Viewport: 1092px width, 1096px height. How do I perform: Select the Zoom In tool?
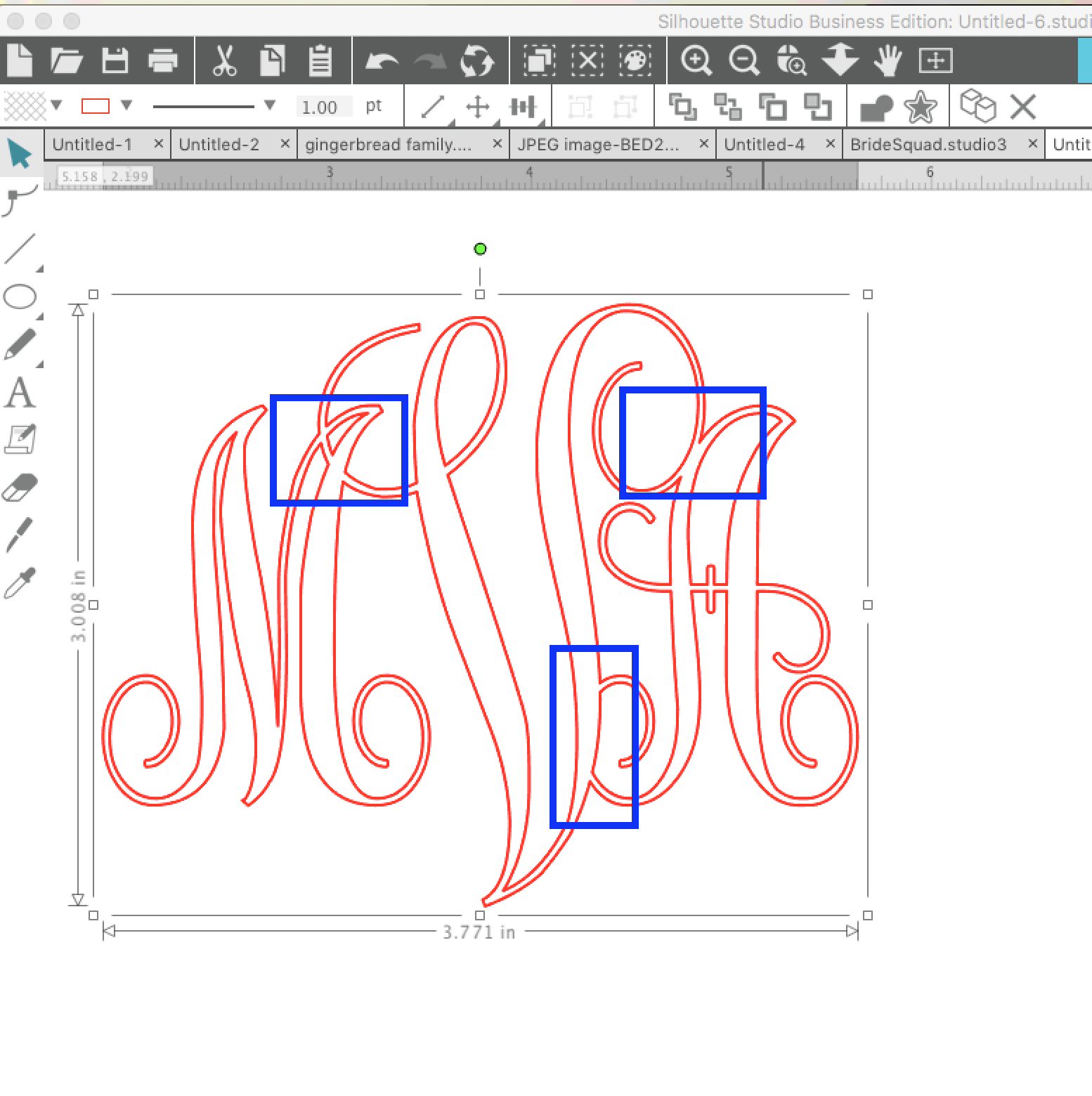click(x=696, y=60)
